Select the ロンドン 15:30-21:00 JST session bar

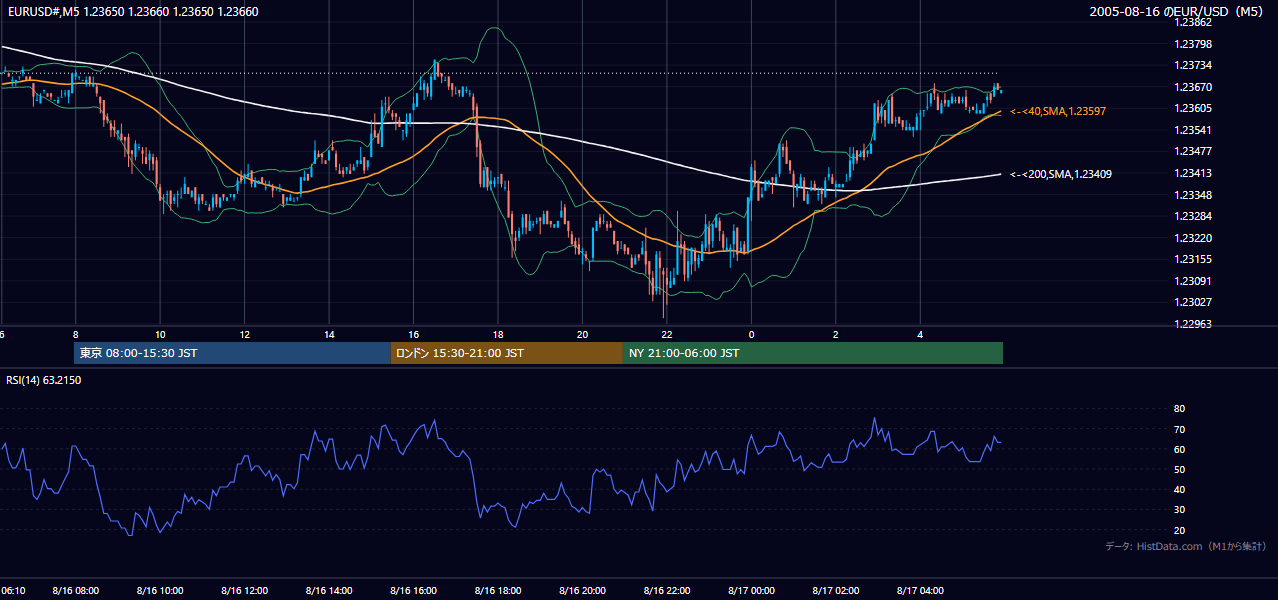tap(506, 353)
